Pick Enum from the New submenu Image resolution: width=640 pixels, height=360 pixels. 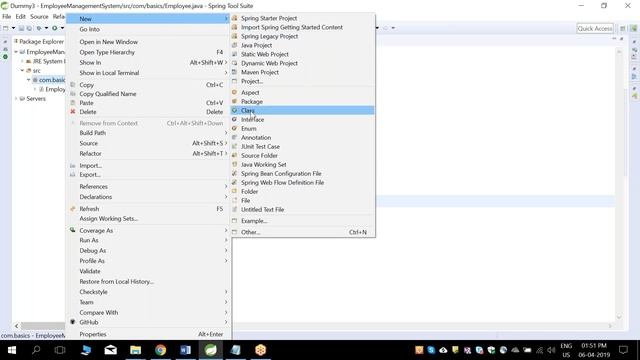[x=302, y=129]
